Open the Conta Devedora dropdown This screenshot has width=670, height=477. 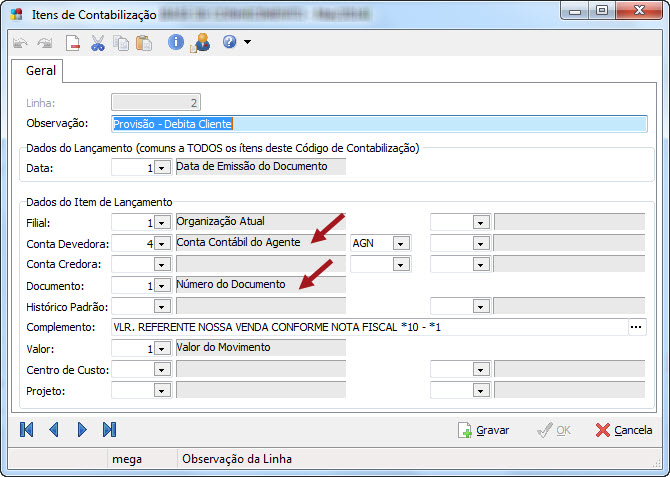point(162,243)
